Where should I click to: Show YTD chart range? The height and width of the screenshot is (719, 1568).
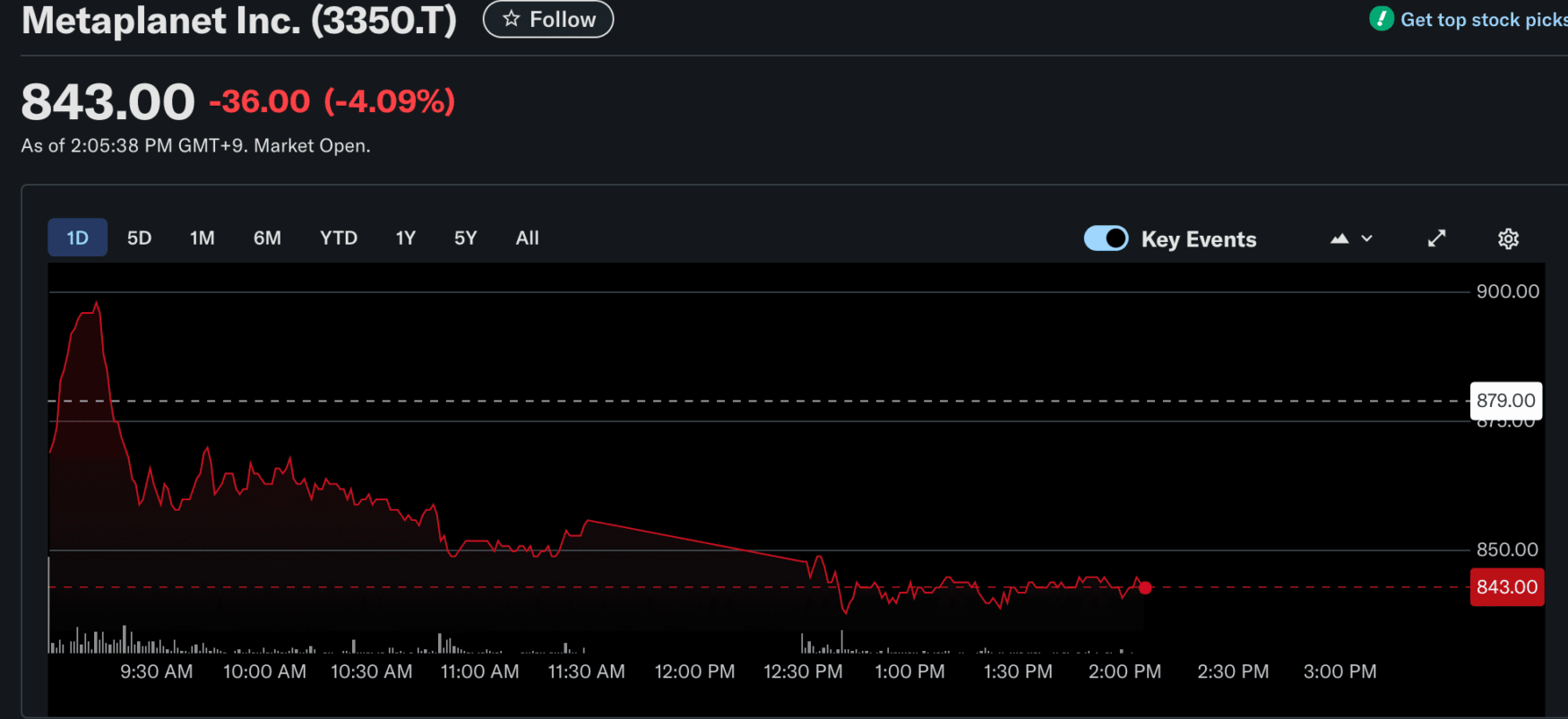tap(339, 238)
